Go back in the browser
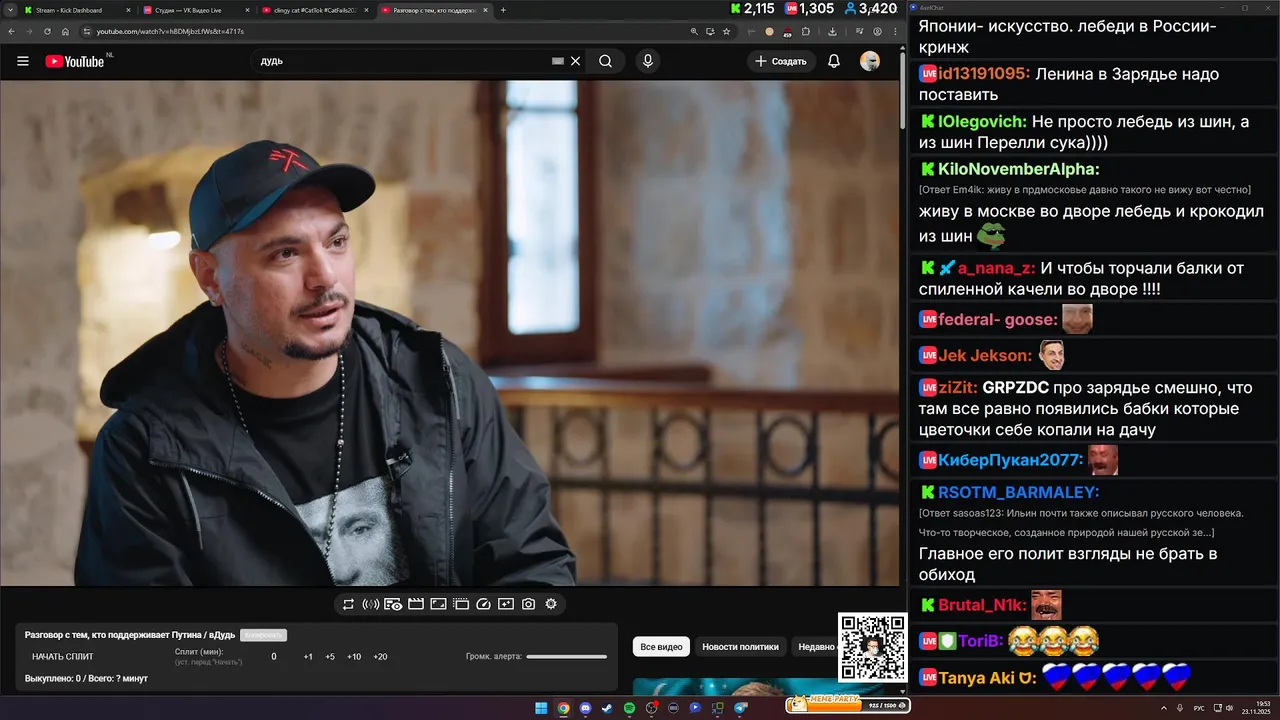 tap(11, 31)
